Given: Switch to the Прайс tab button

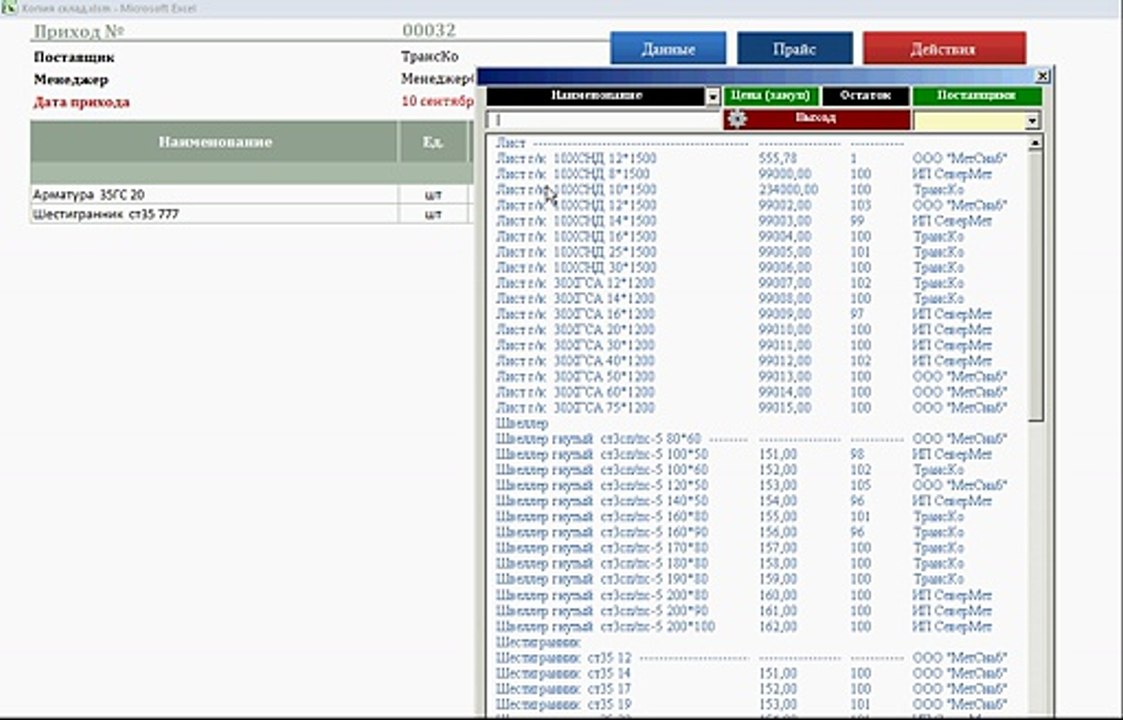Looking at the screenshot, I should (x=795, y=49).
